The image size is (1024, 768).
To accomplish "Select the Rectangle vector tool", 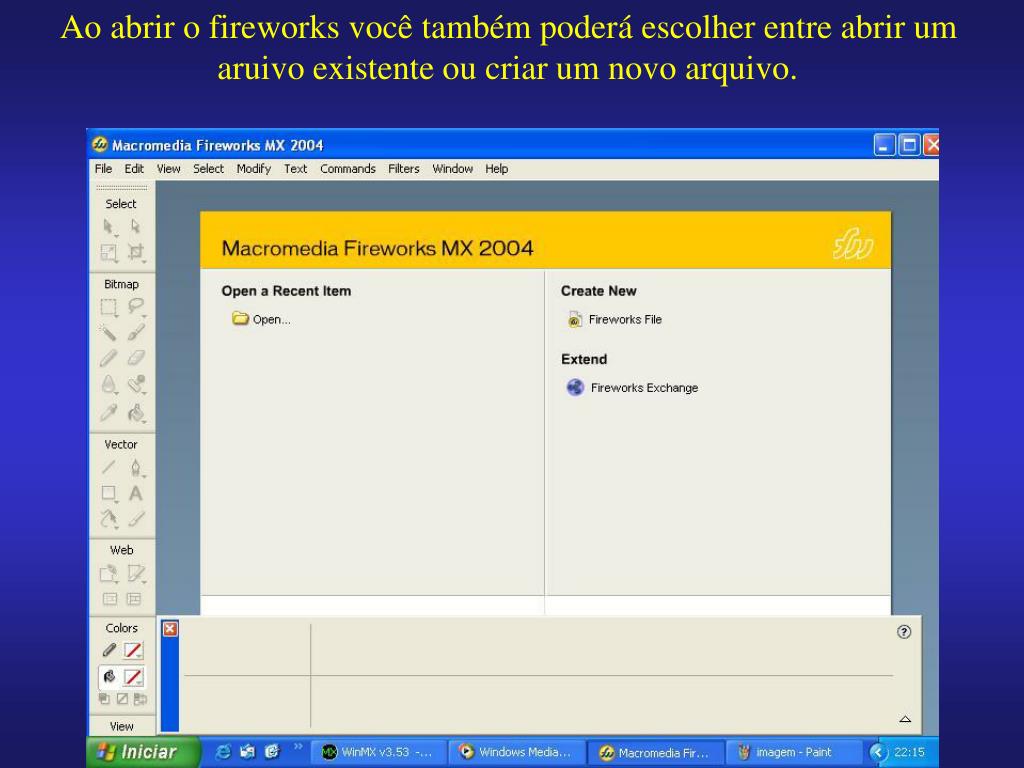I will tap(109, 493).
